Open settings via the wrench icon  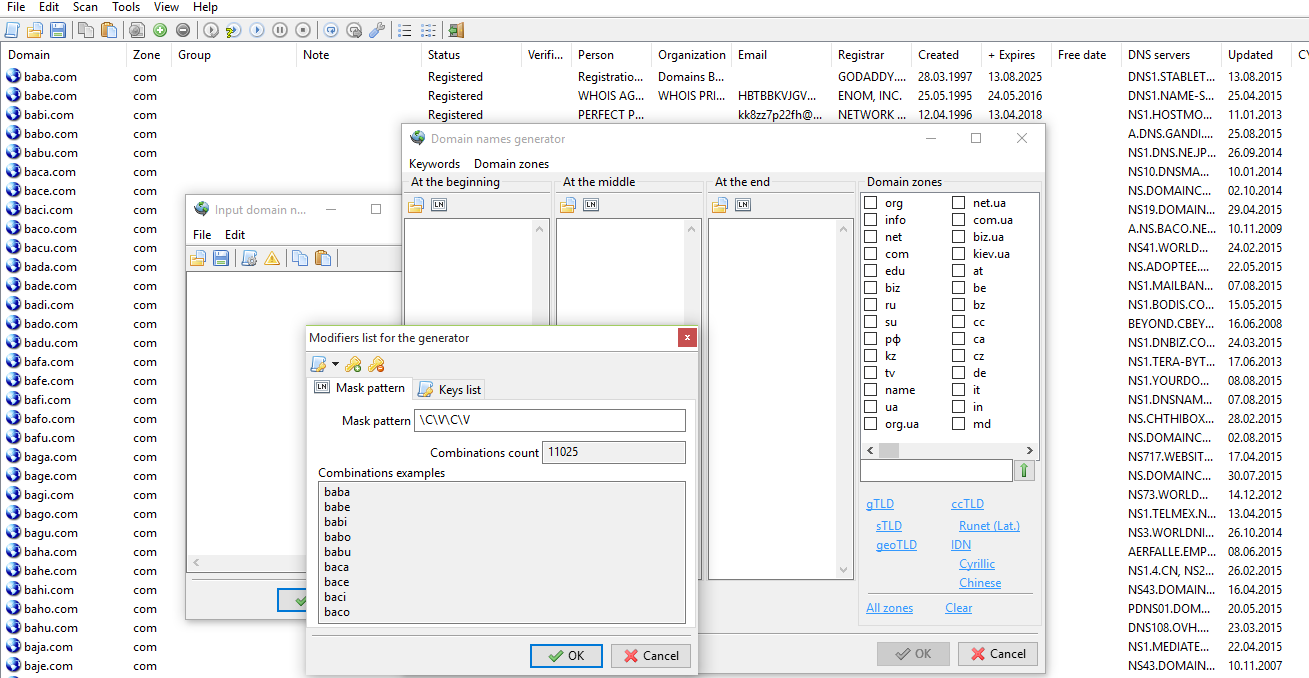click(x=377, y=30)
